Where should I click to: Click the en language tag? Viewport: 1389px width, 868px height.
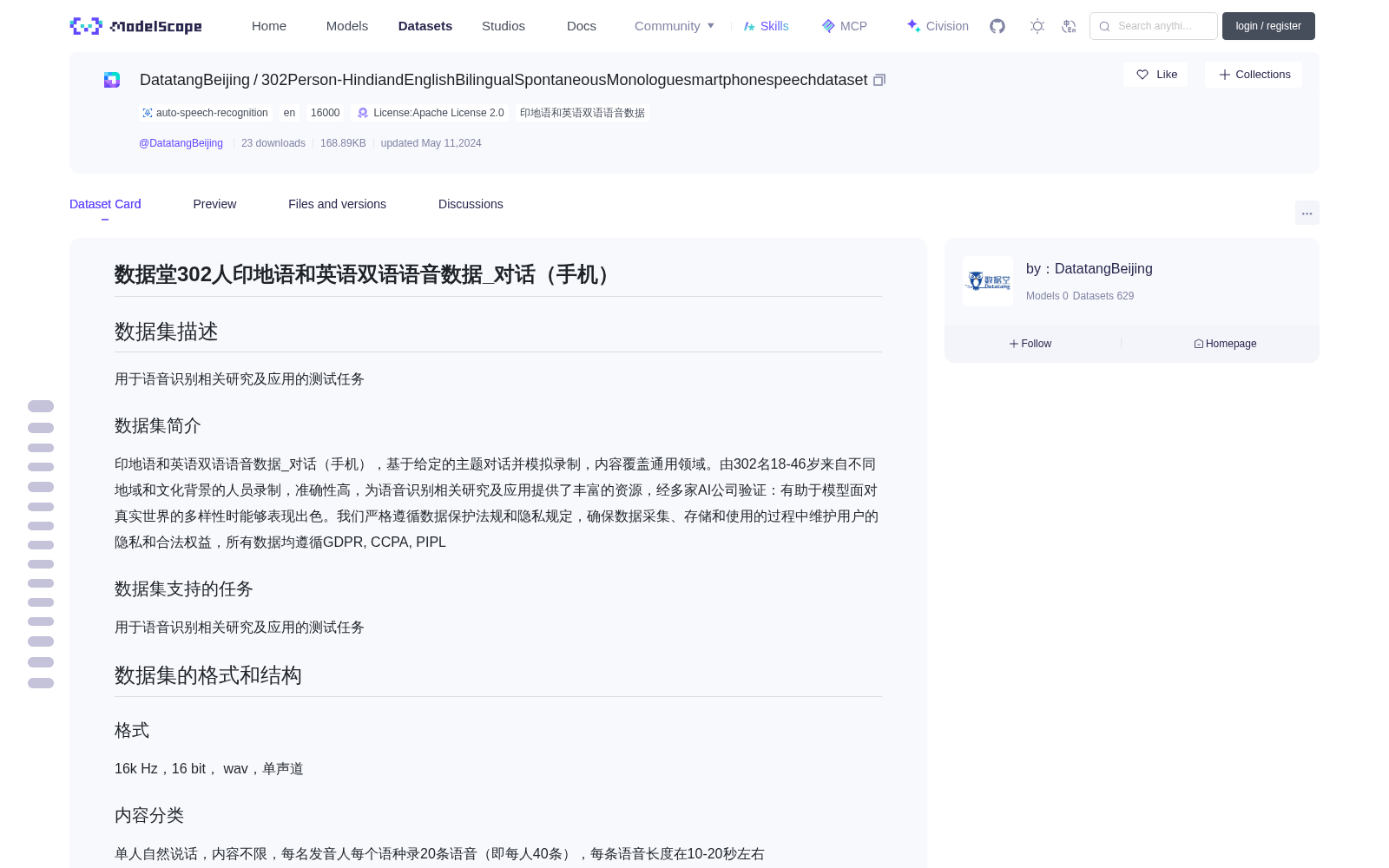pyautogui.click(x=289, y=113)
